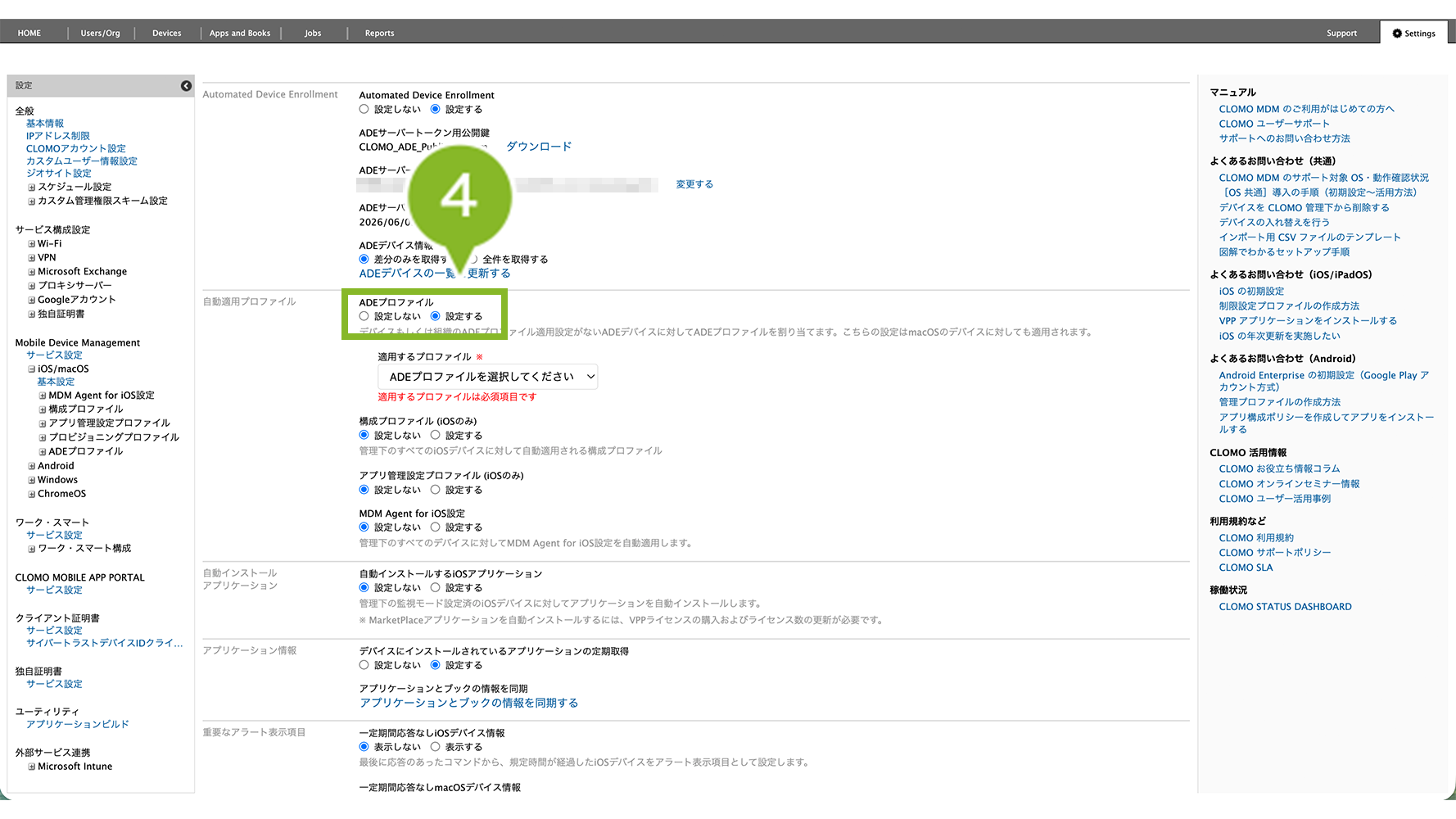Open サイバートラストデバイスID client link
The height and width of the screenshot is (819, 1456).
(x=105, y=643)
